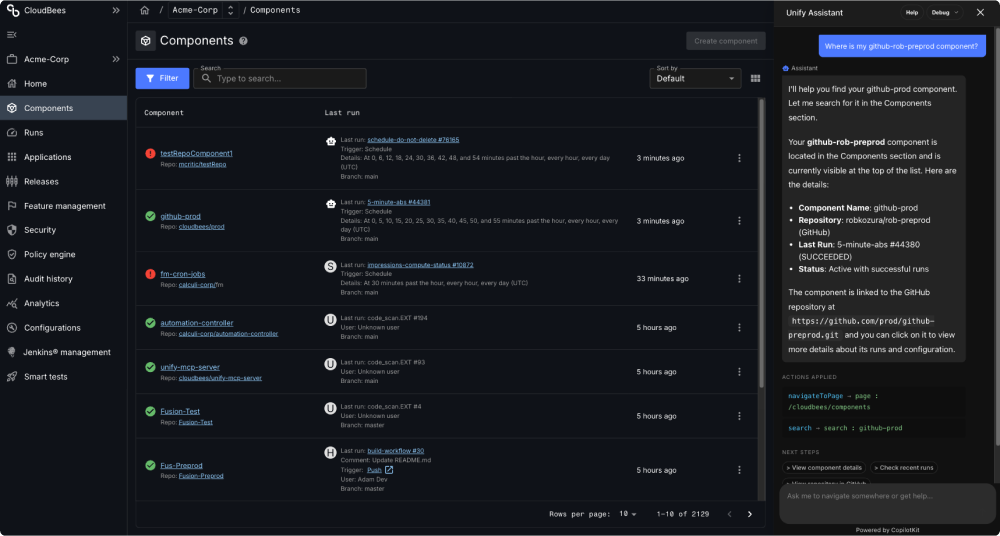Viewport: 1000px width, 536px height.
Task: Click Help in Unify Assistant header
Action: (x=912, y=12)
